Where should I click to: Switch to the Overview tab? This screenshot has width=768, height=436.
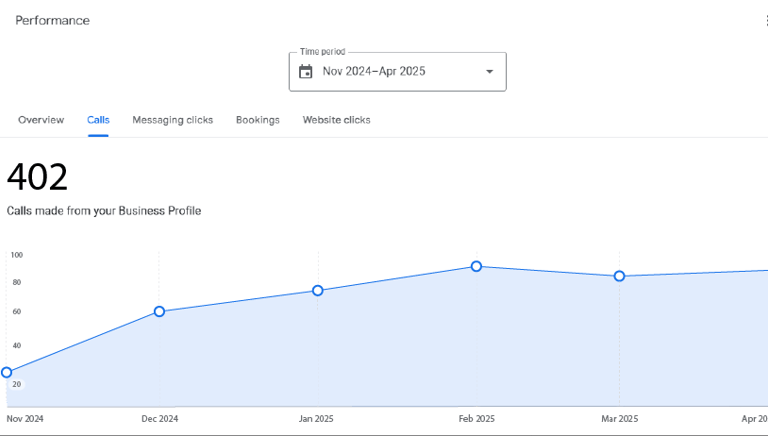(41, 120)
